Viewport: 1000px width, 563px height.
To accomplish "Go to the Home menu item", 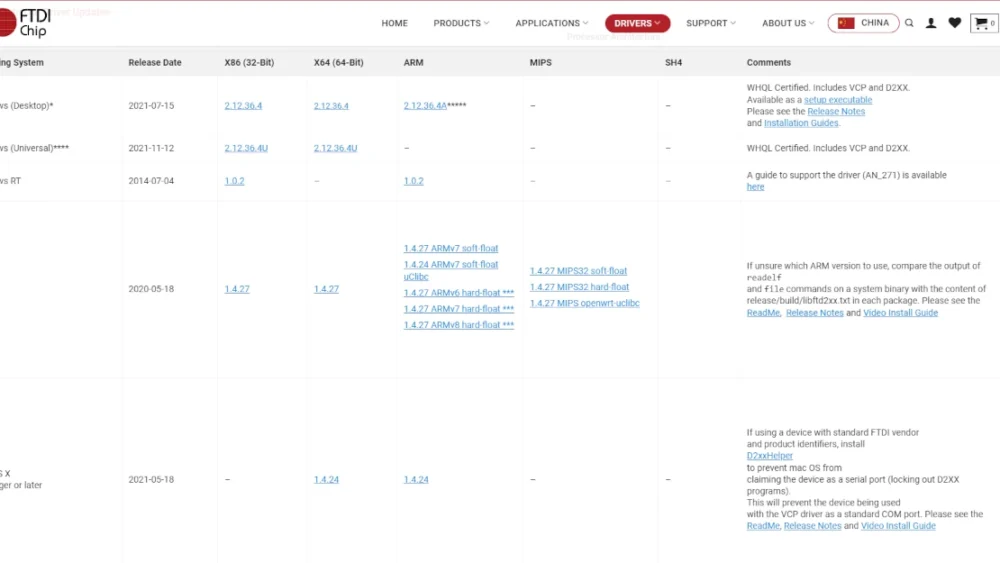I will click(394, 23).
